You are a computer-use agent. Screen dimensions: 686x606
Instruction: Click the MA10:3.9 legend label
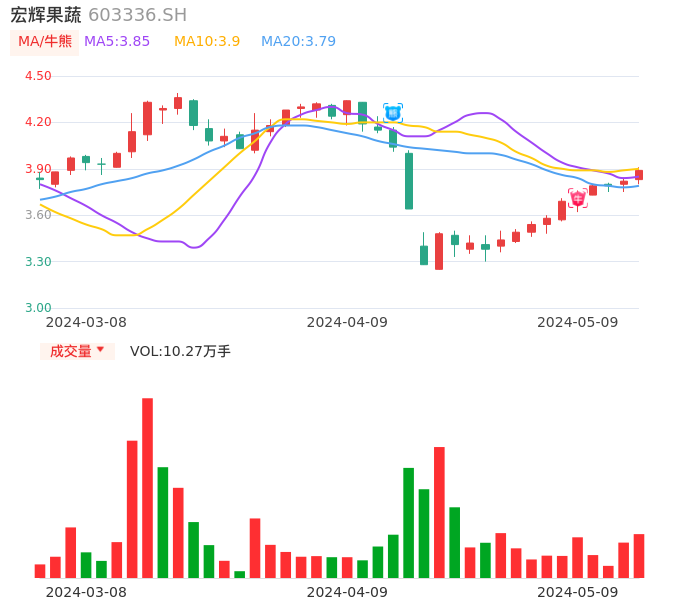207,42
